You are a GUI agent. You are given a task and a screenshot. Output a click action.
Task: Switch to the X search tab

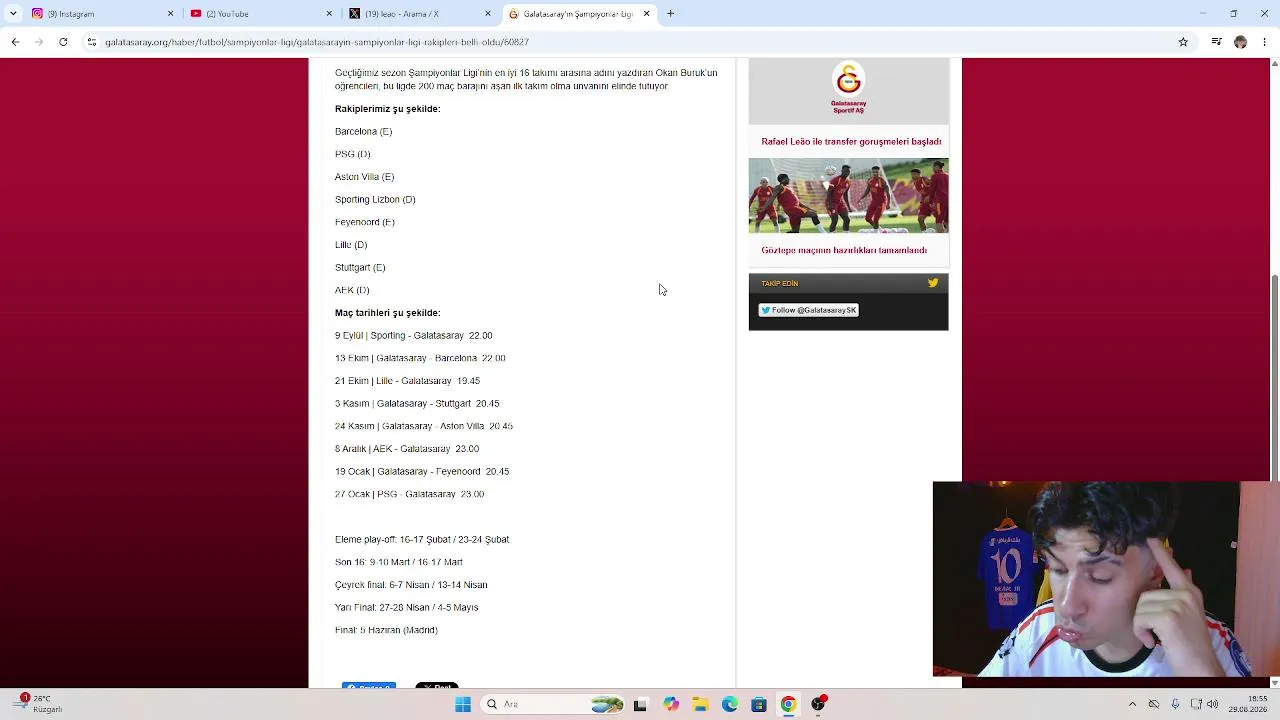pyautogui.click(x=418, y=14)
